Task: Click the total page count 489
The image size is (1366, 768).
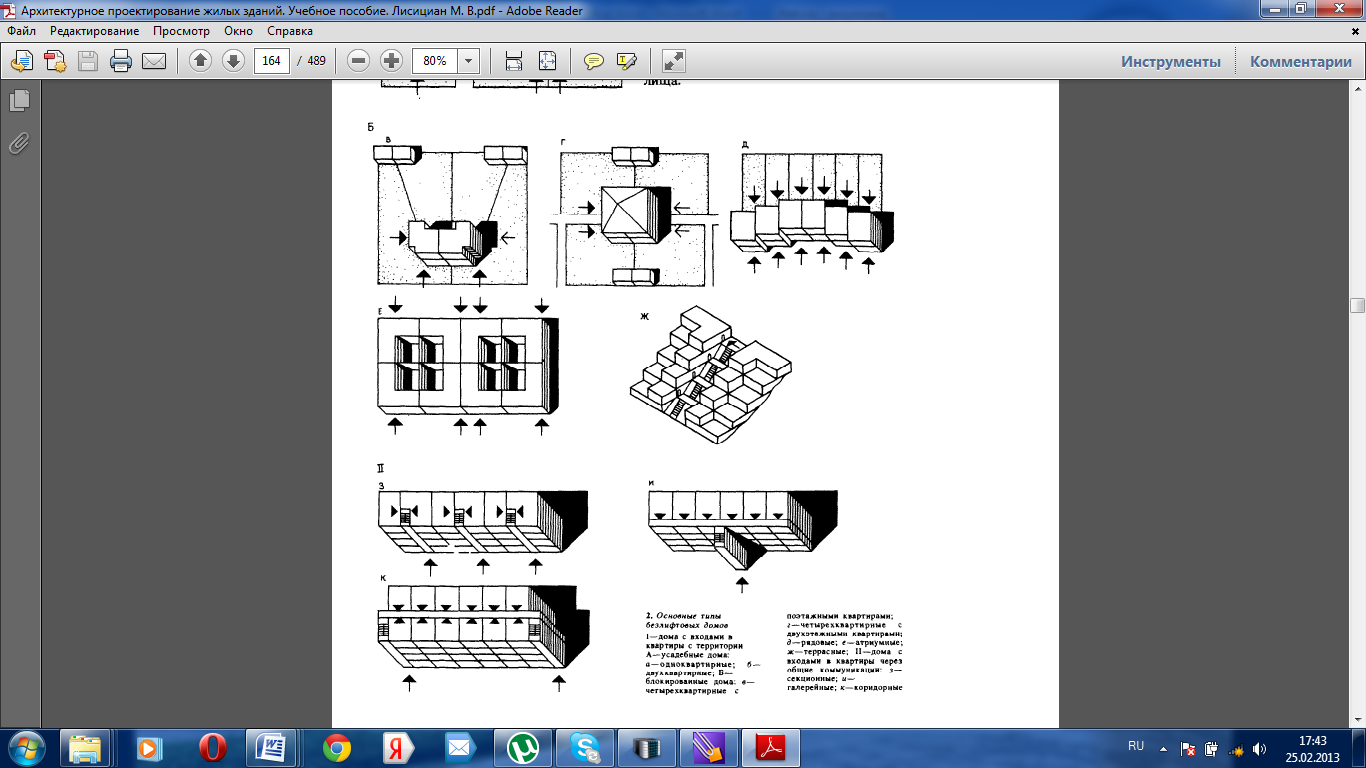Action: click(x=316, y=61)
